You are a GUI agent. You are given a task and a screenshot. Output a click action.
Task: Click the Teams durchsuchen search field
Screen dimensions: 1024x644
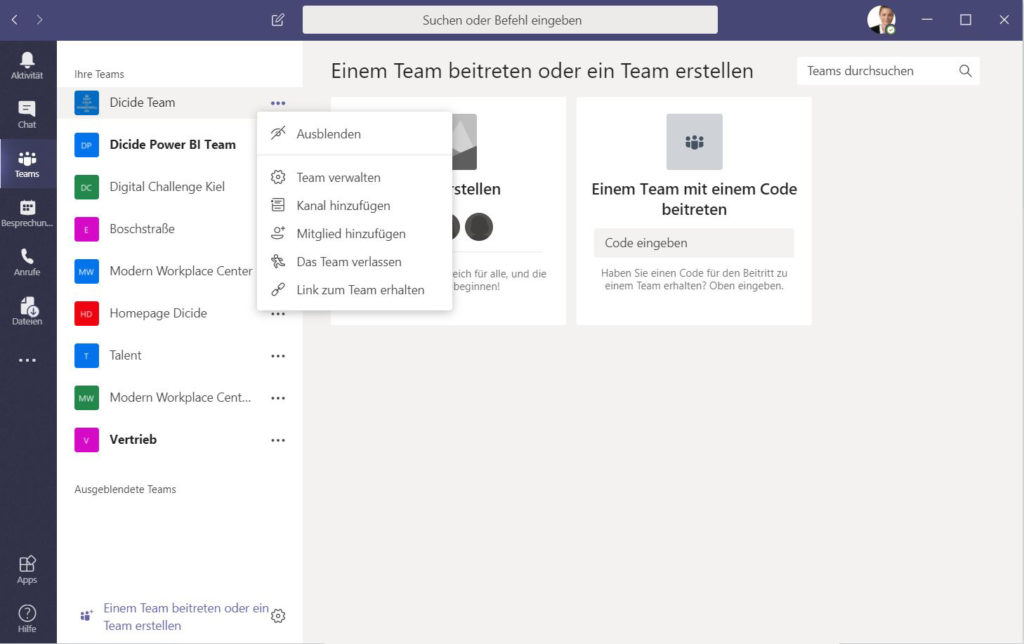click(888, 71)
